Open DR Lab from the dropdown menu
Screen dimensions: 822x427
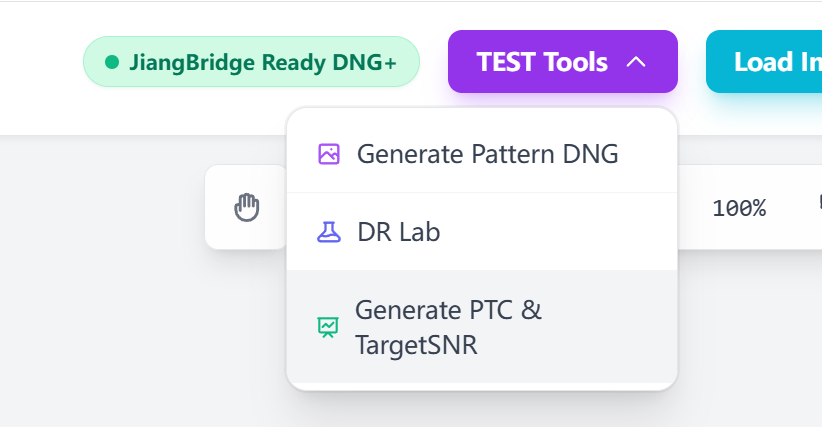coord(398,232)
